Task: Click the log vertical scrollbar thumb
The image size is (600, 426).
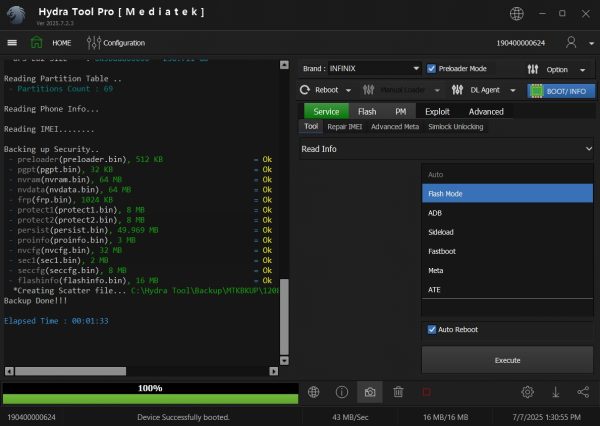Action: point(284,317)
